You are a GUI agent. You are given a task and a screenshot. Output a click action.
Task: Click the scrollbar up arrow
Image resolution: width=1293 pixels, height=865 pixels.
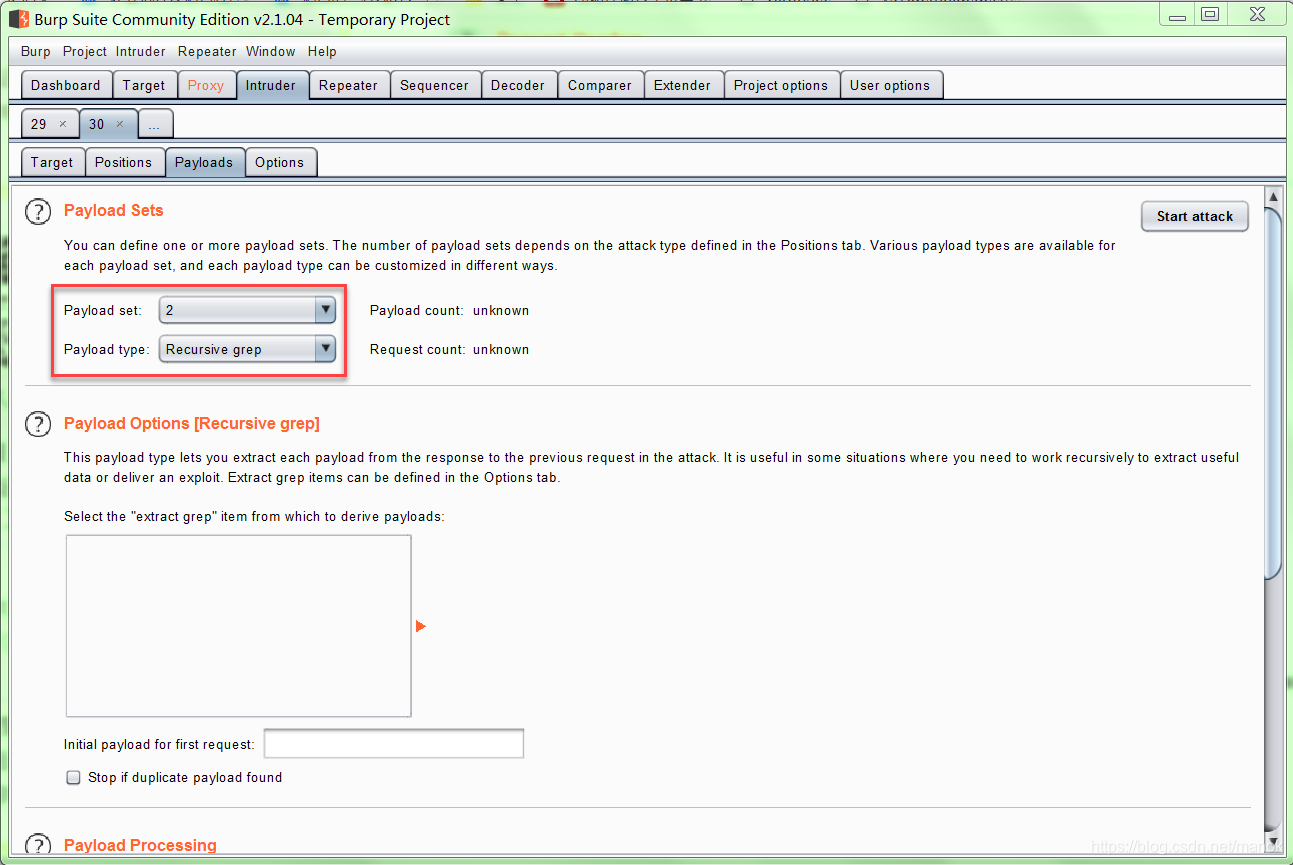click(x=1273, y=196)
